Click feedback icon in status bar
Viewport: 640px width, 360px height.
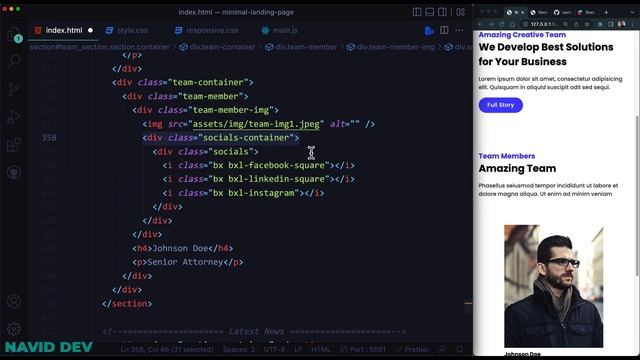click(442, 349)
